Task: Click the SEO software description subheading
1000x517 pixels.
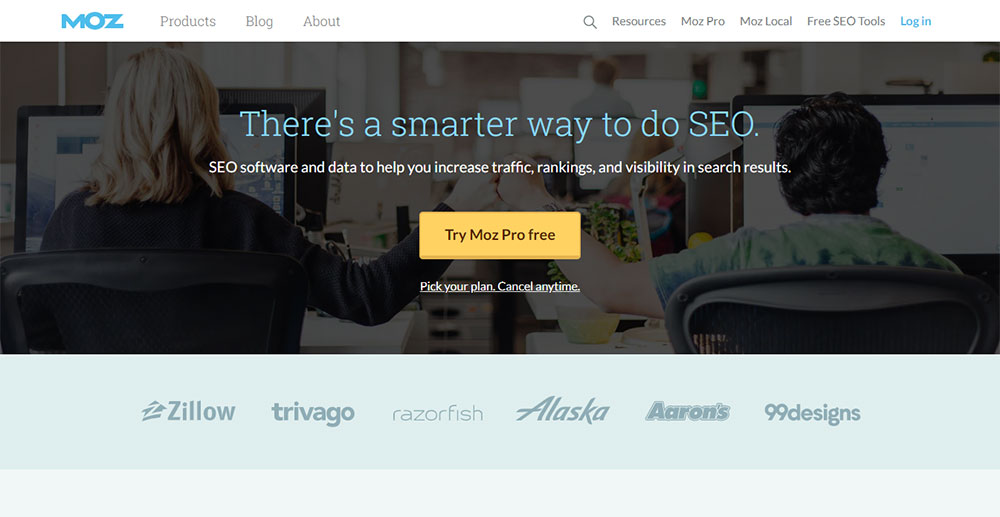Action: (x=500, y=168)
